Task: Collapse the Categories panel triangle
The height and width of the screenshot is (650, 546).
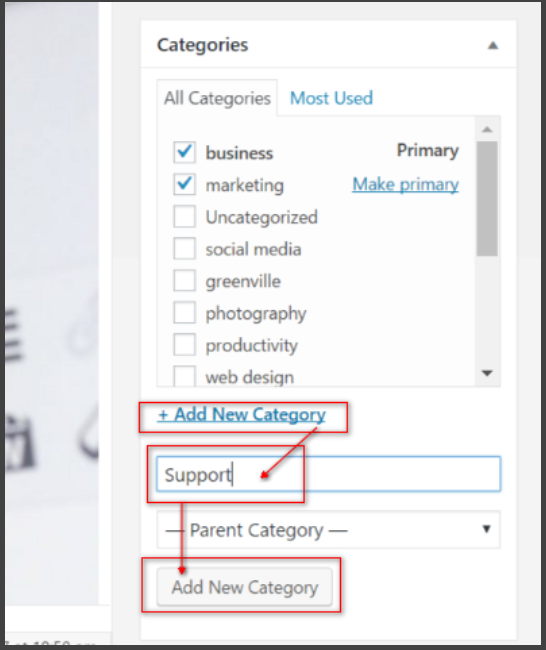Action: click(493, 46)
